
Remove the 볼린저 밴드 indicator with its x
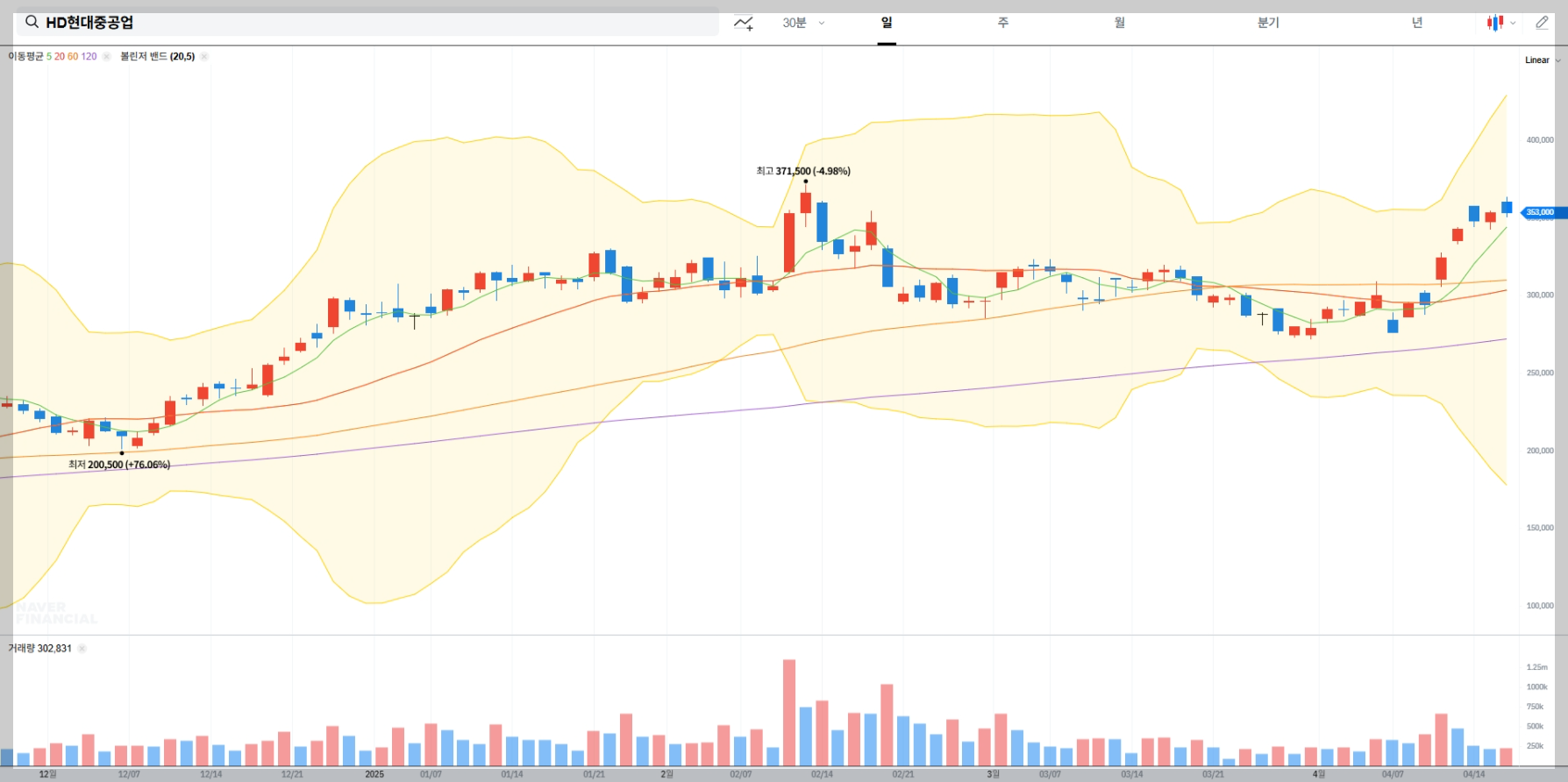tap(203, 56)
